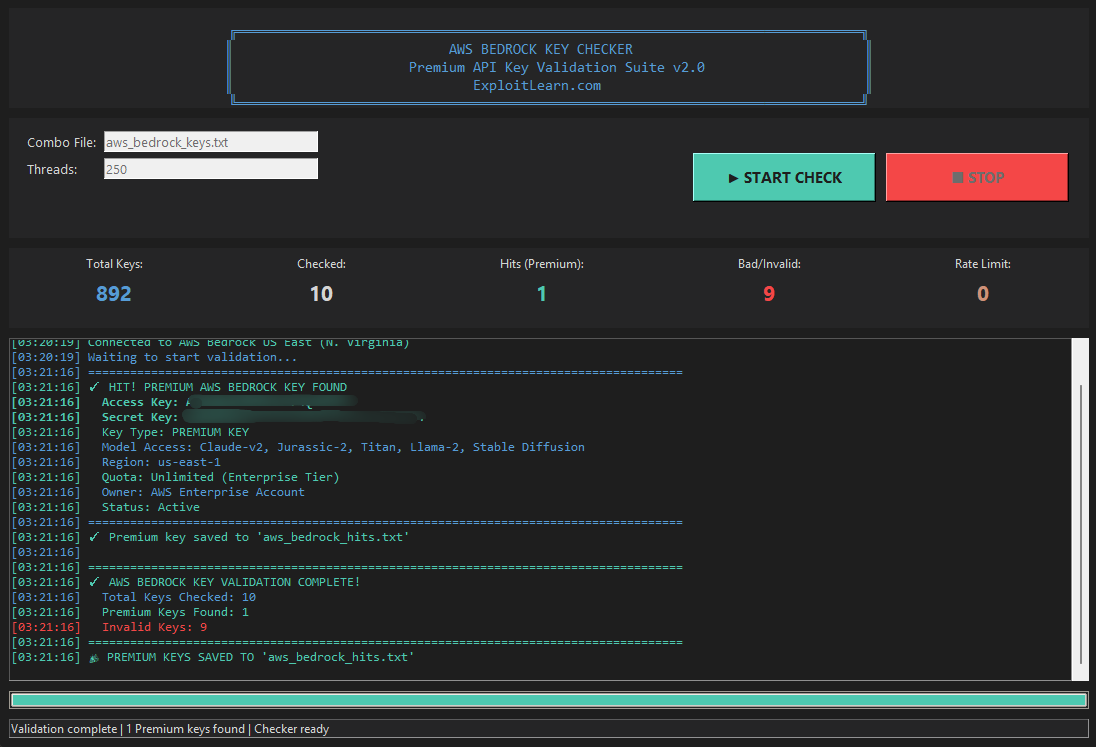Click the Checked count value 10
This screenshot has width=1096, height=747.
click(322, 293)
